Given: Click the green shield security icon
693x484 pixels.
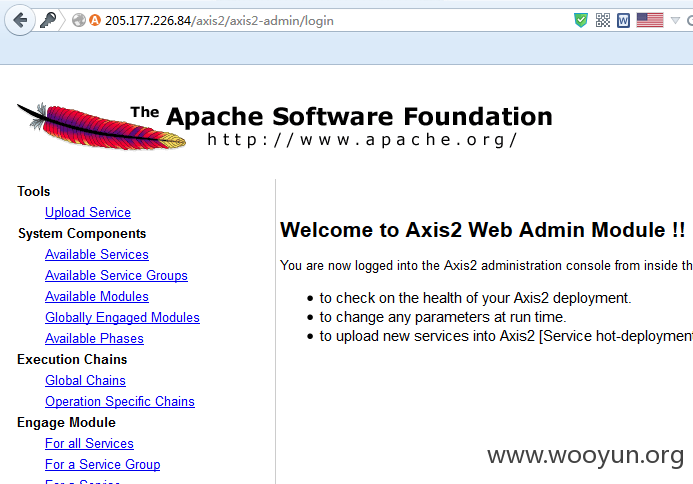Looking at the screenshot, I should click(x=581, y=20).
